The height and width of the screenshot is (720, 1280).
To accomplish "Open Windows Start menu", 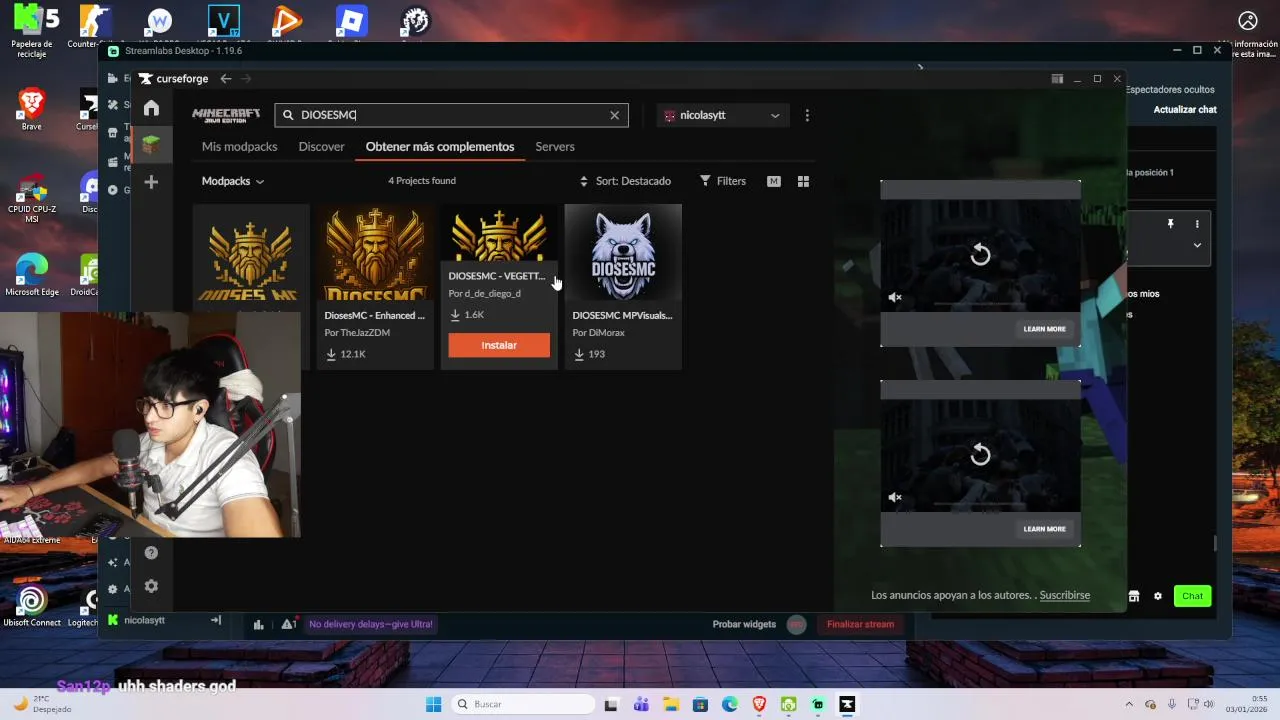I will 433,704.
